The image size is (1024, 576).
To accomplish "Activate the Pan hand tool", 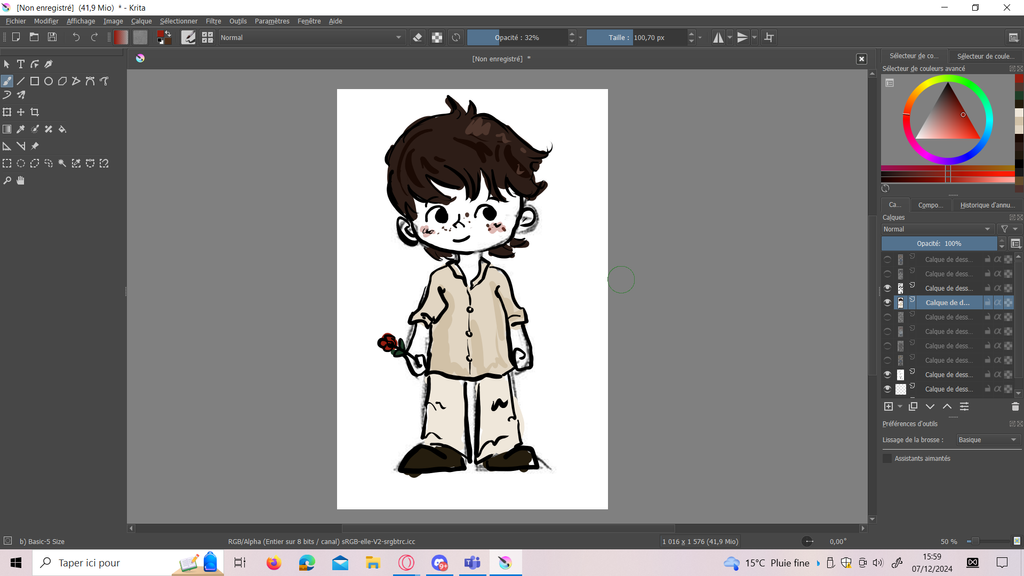I will tap(20, 181).
